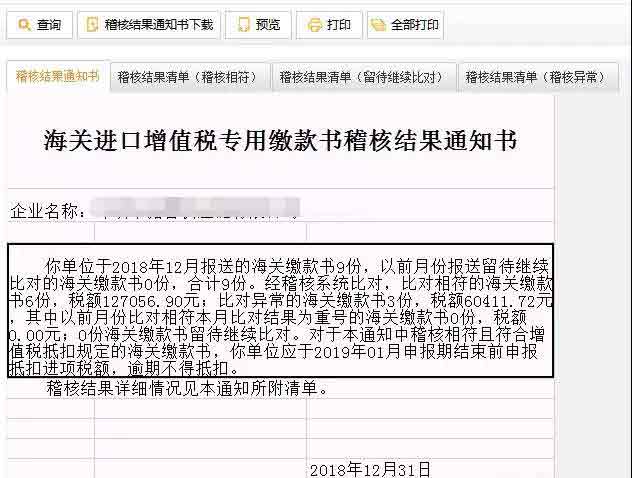This screenshot has height=478, width=632.
Task: Click the blurred company name field
Action: pos(195,208)
